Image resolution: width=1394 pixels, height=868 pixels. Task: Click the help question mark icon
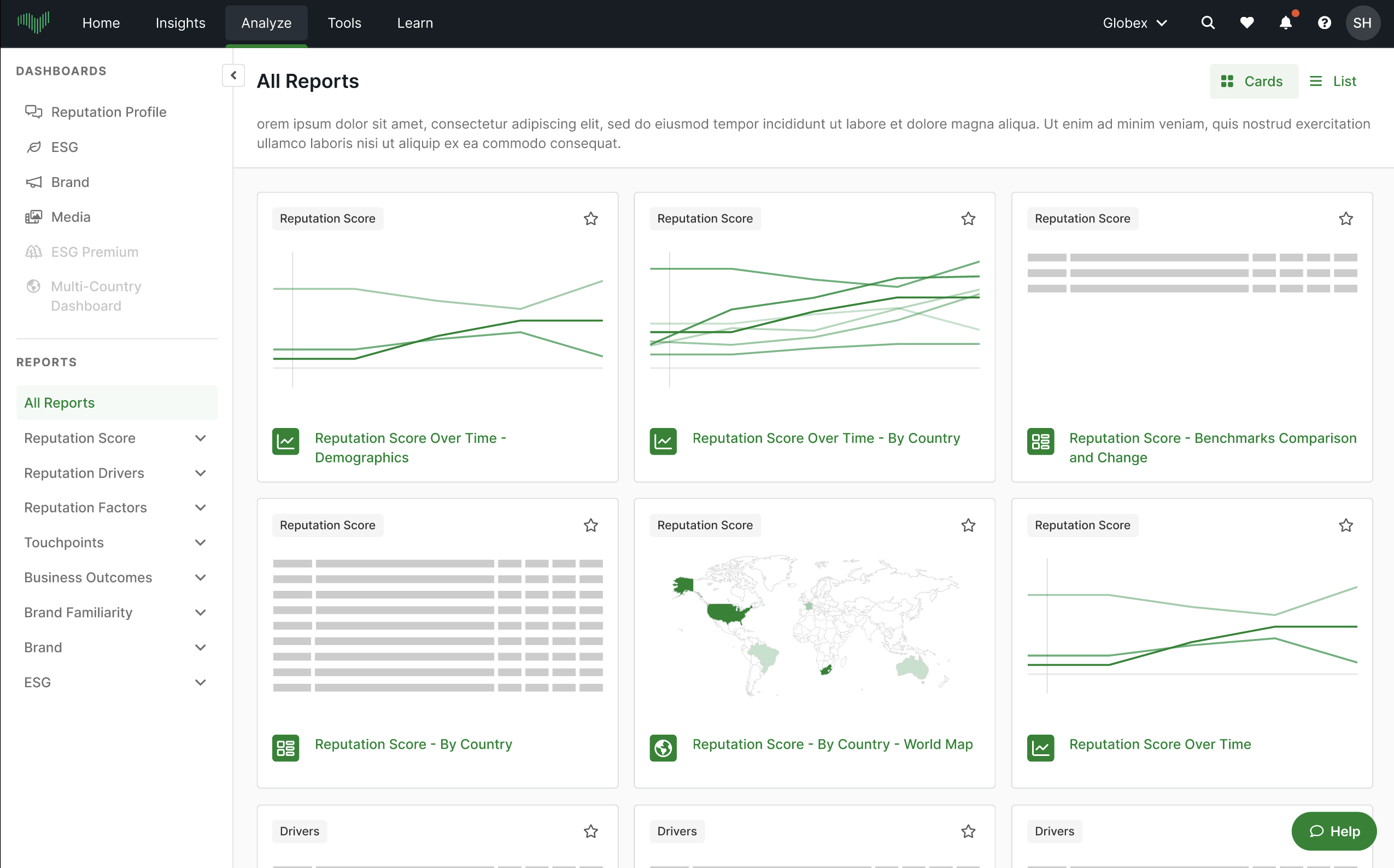(1324, 23)
